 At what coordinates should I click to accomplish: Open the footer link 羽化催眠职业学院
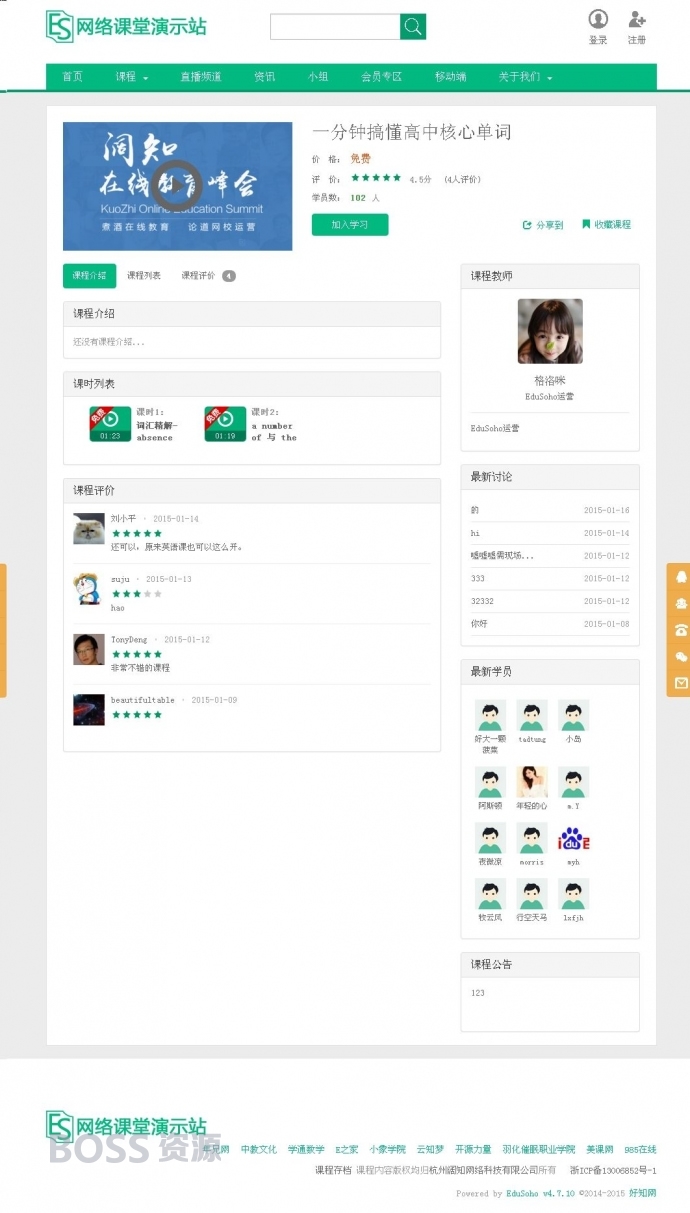tap(539, 1150)
